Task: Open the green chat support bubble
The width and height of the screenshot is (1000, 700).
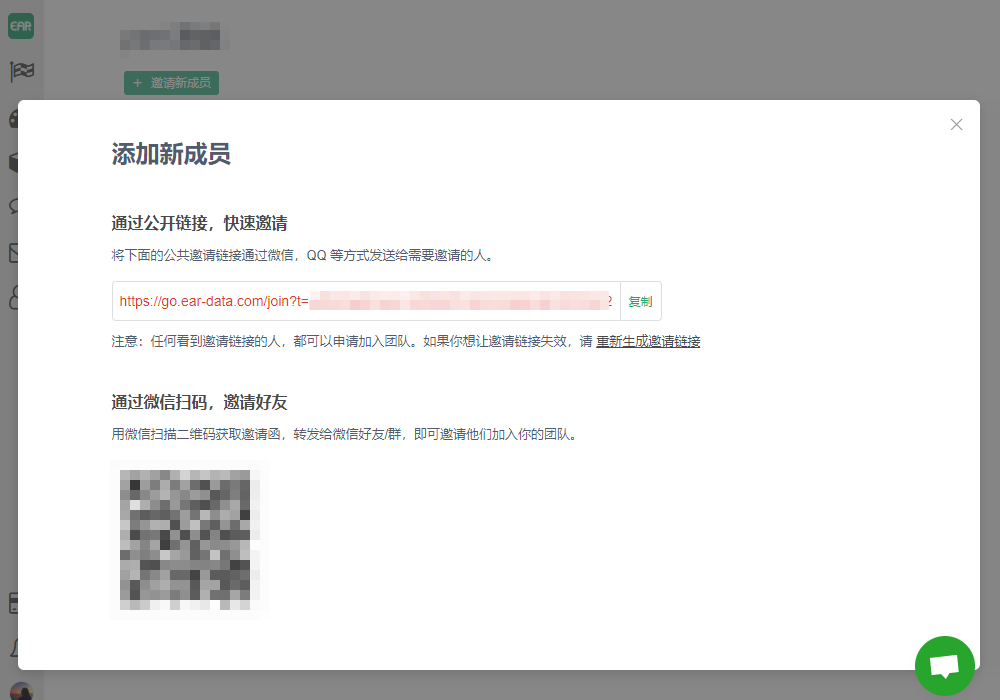Action: pos(945,666)
